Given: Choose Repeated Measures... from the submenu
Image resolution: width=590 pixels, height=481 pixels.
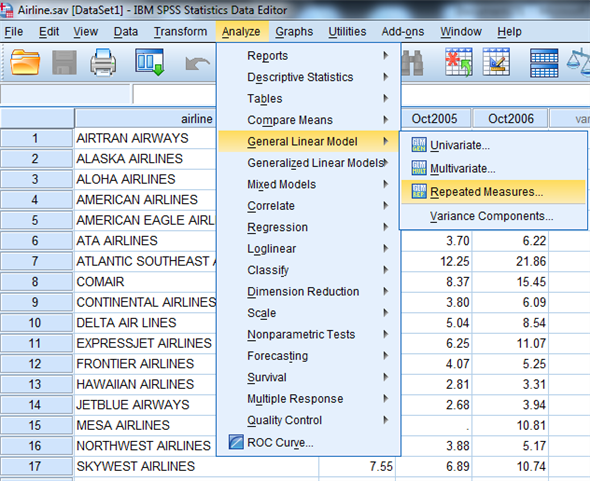Looking at the screenshot, I should pyautogui.click(x=493, y=192).
